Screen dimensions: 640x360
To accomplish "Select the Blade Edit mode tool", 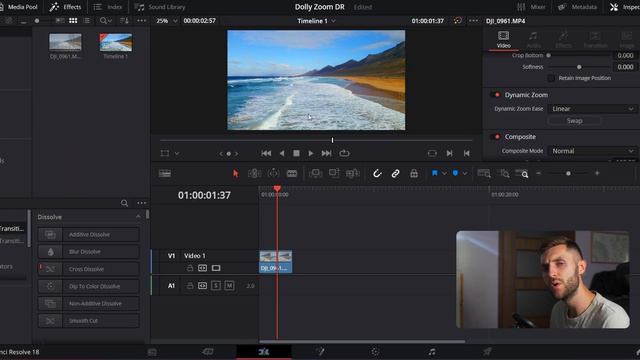I will [292, 173].
